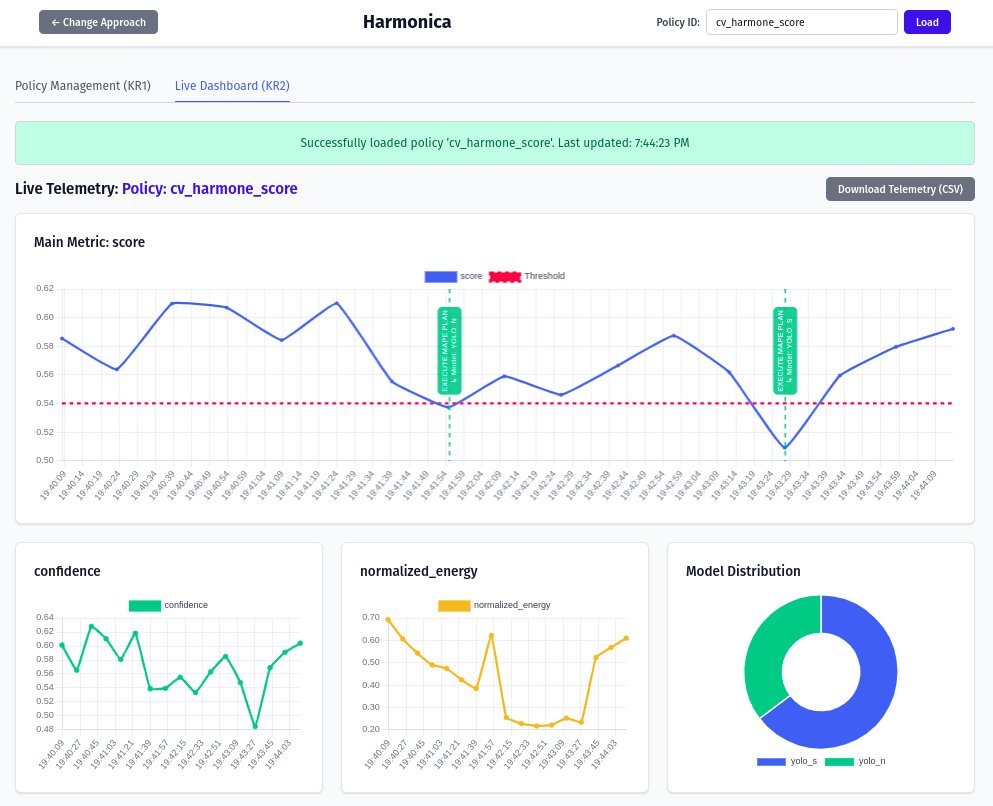Screen dimensions: 993x806
Task: Switch to Policy Management (KR1) tab
Action: pos(83,86)
